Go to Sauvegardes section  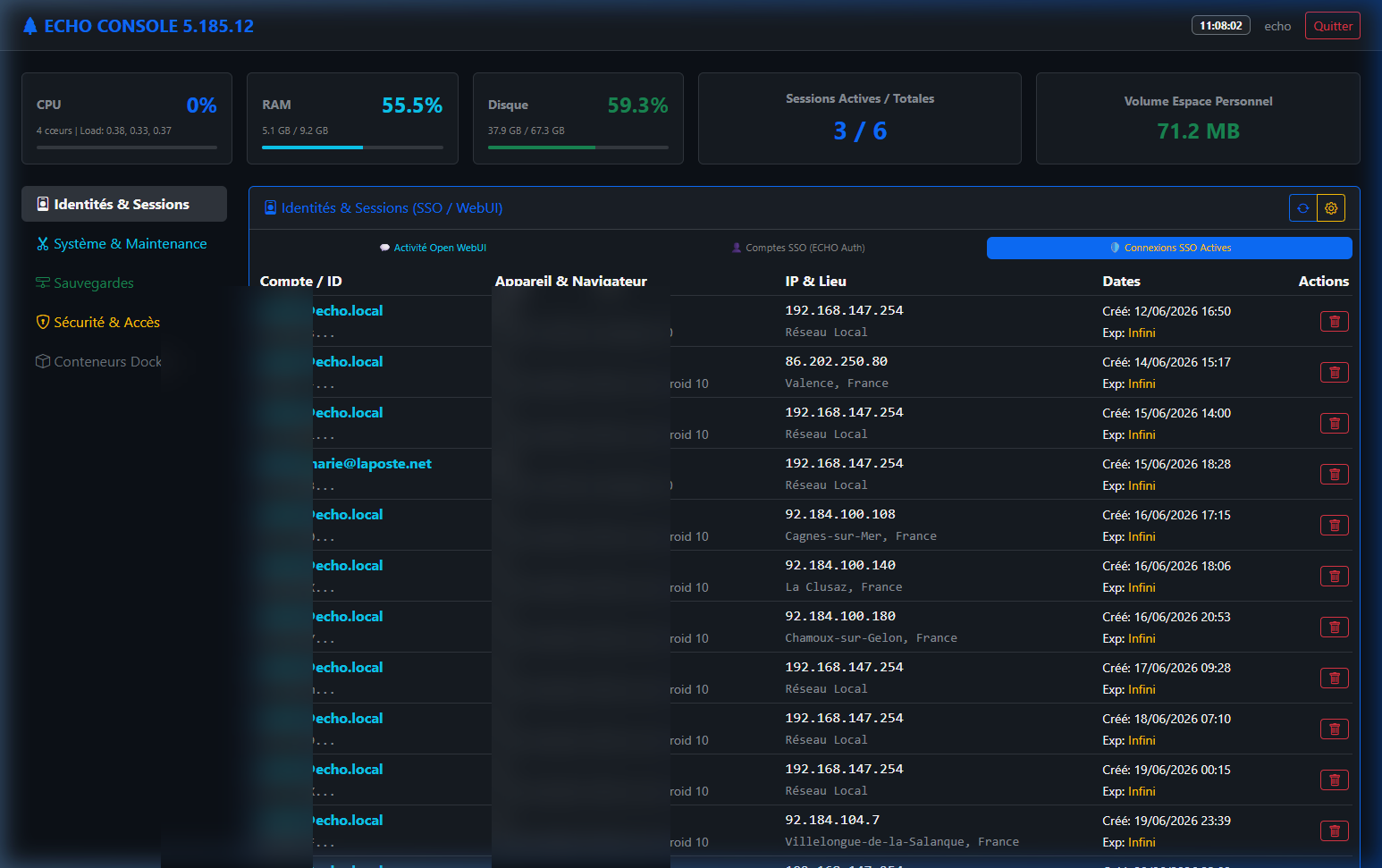pyautogui.click(x=124, y=282)
